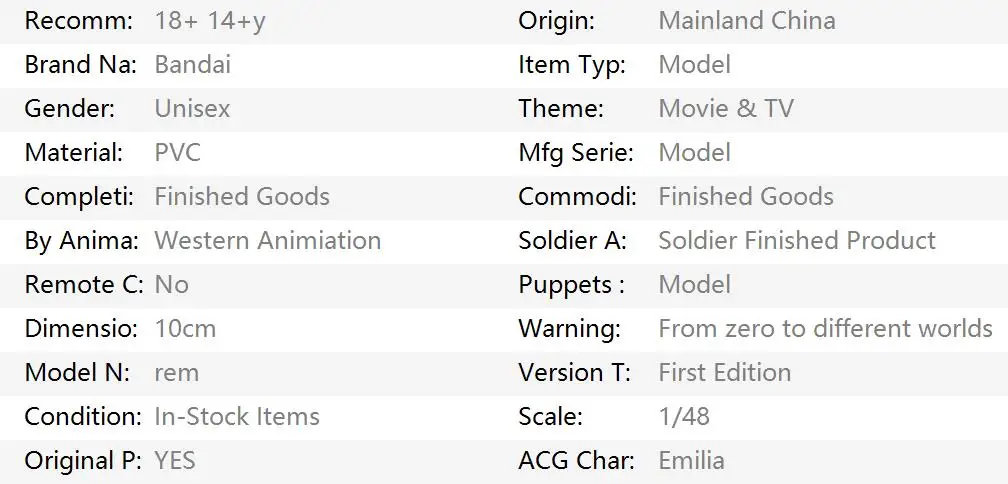Image resolution: width=1008 pixels, height=484 pixels.
Task: Select the Item Typ Model value
Action: point(694,65)
